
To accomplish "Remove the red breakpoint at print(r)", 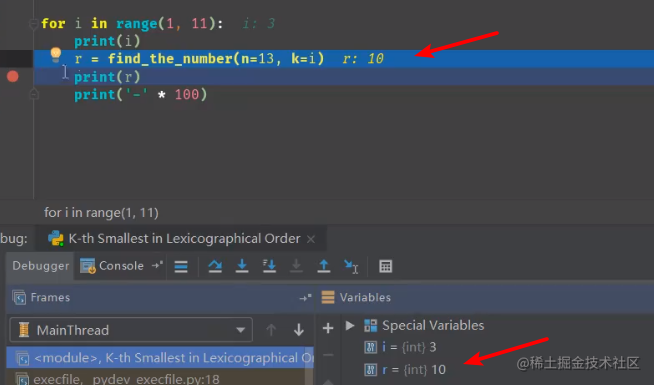I will coord(13,77).
